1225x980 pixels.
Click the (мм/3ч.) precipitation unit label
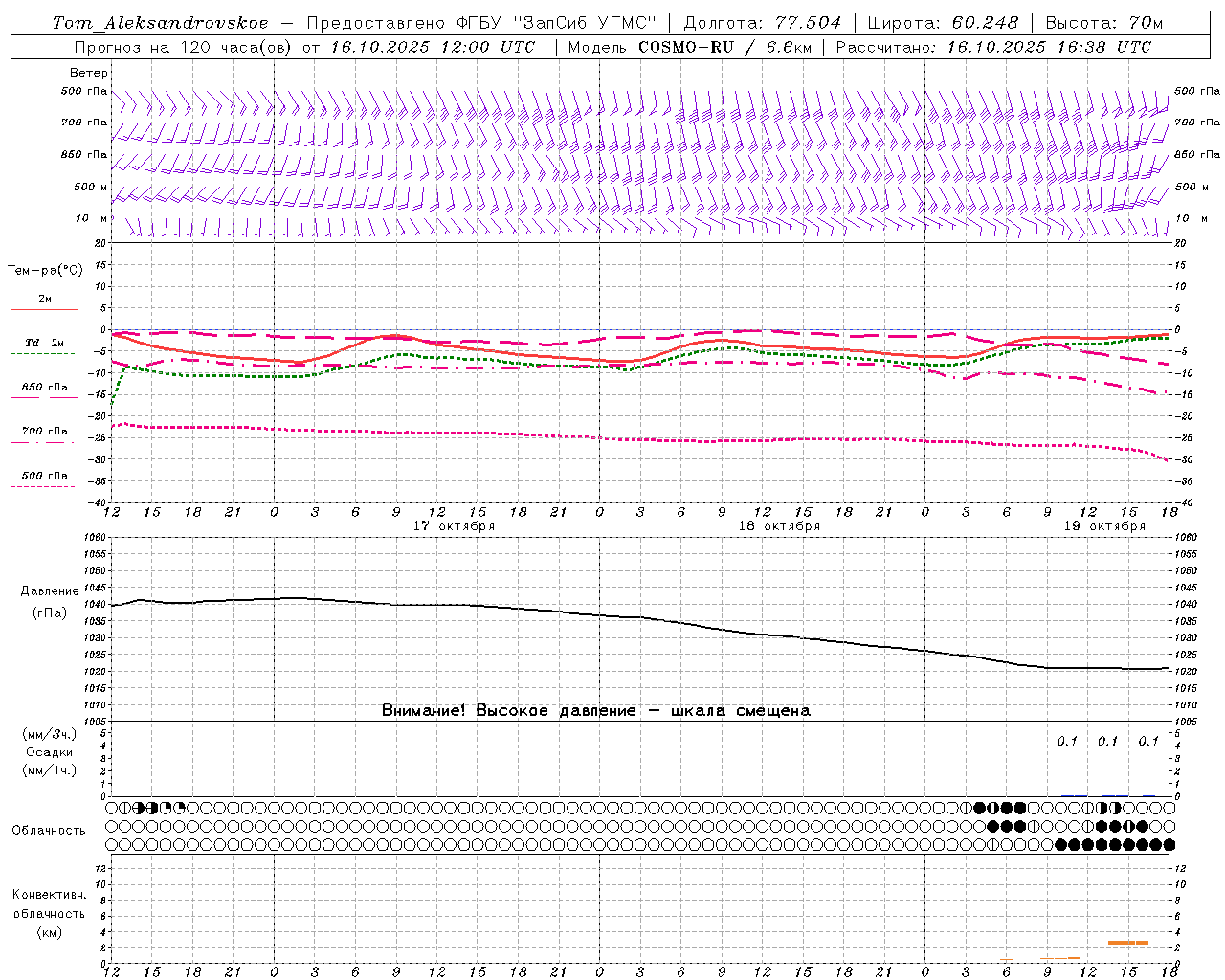(x=49, y=735)
